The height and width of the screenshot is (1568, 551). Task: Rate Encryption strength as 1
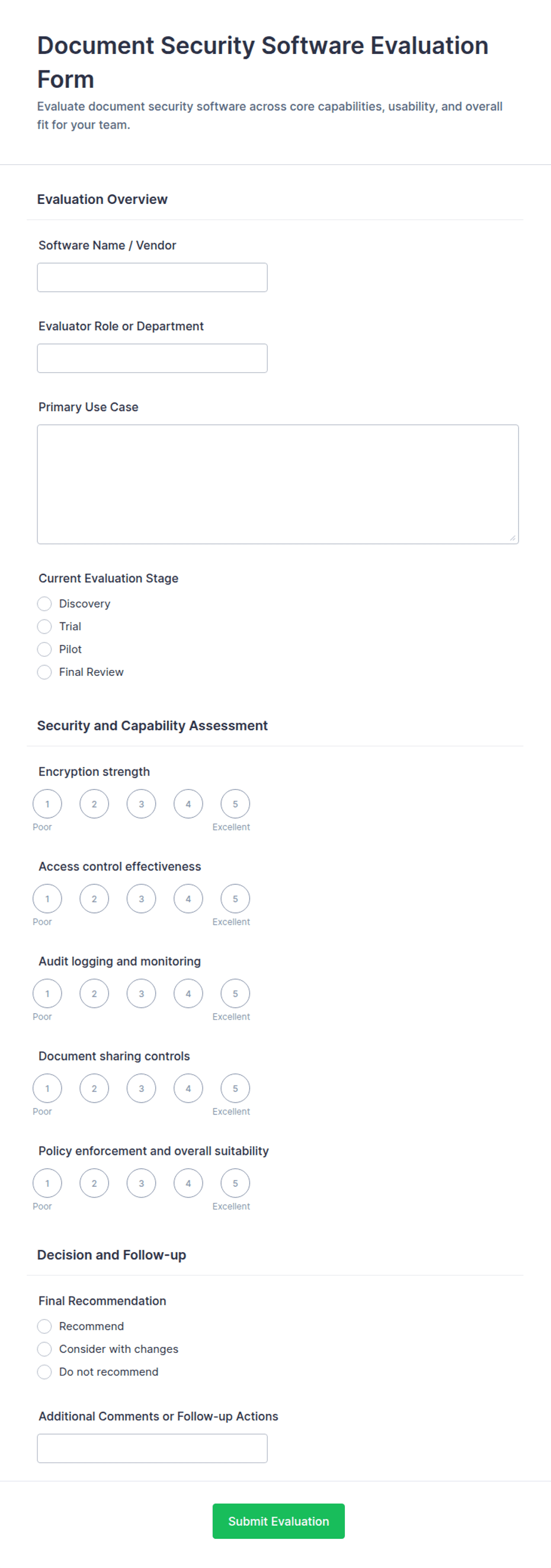[47, 803]
